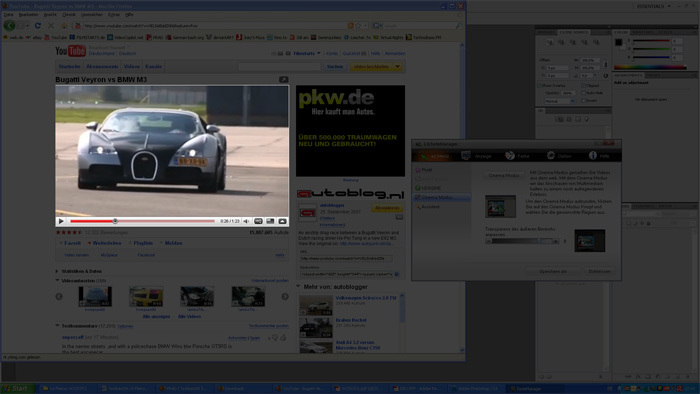Open ez Media tab in LG forteManager
Viewport: 700px width, 394px height.
[x=433, y=156]
